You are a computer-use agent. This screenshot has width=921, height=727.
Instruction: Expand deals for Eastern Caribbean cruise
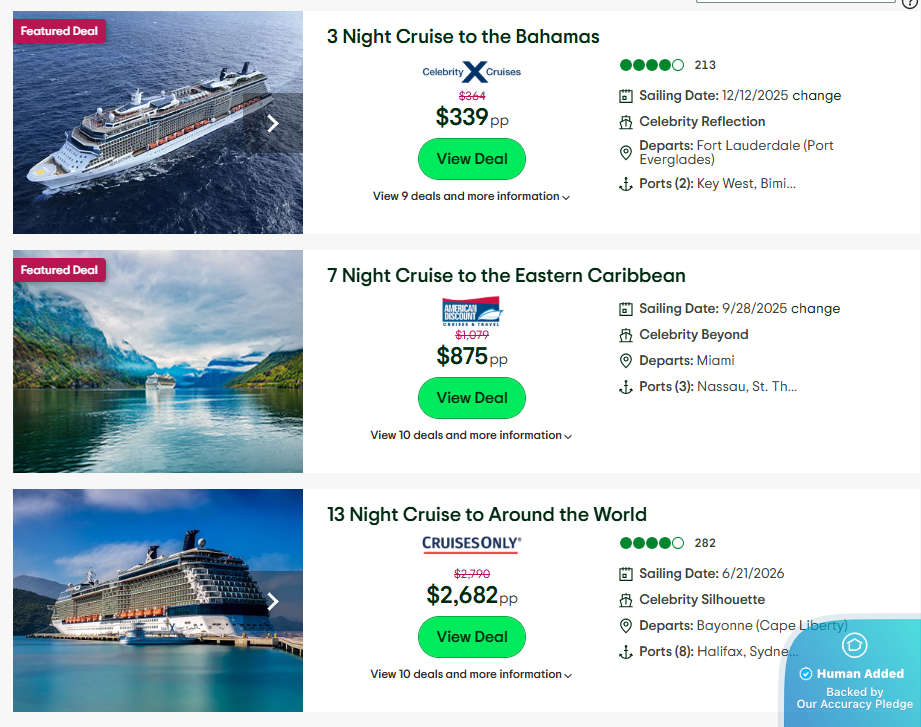[x=471, y=435]
